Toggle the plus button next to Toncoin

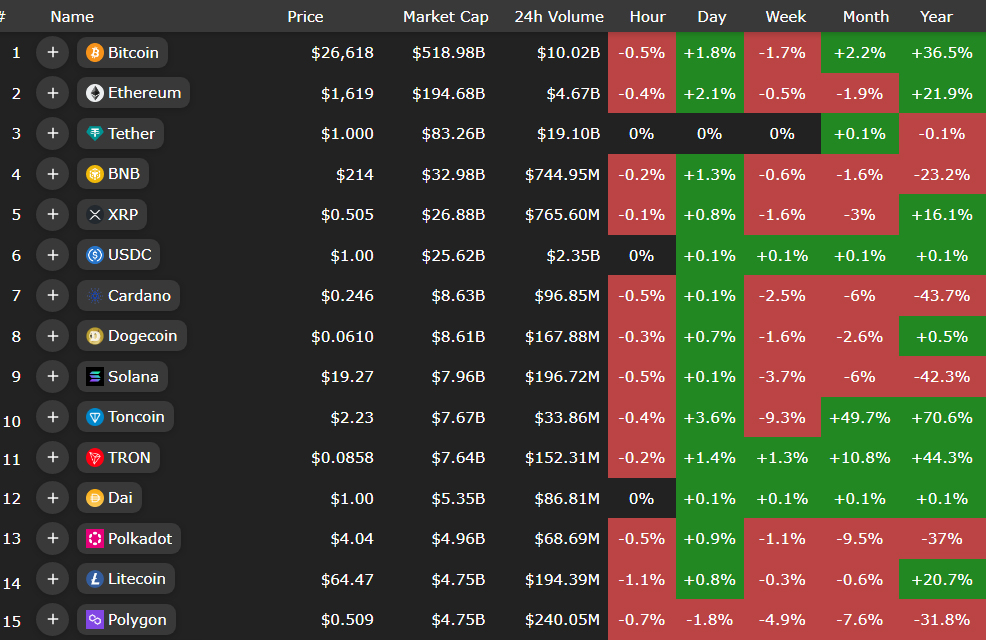pyautogui.click(x=52, y=417)
